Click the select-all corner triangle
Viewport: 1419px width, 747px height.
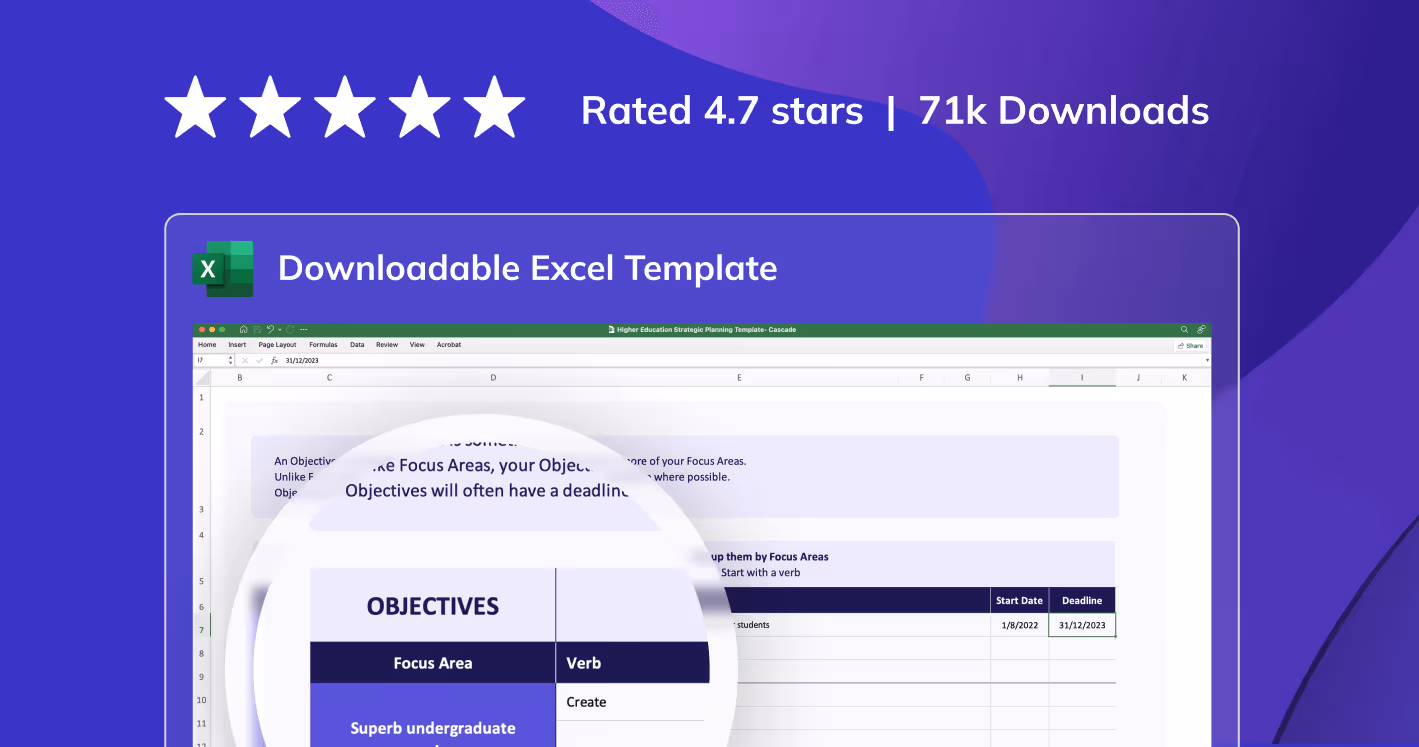click(202, 378)
